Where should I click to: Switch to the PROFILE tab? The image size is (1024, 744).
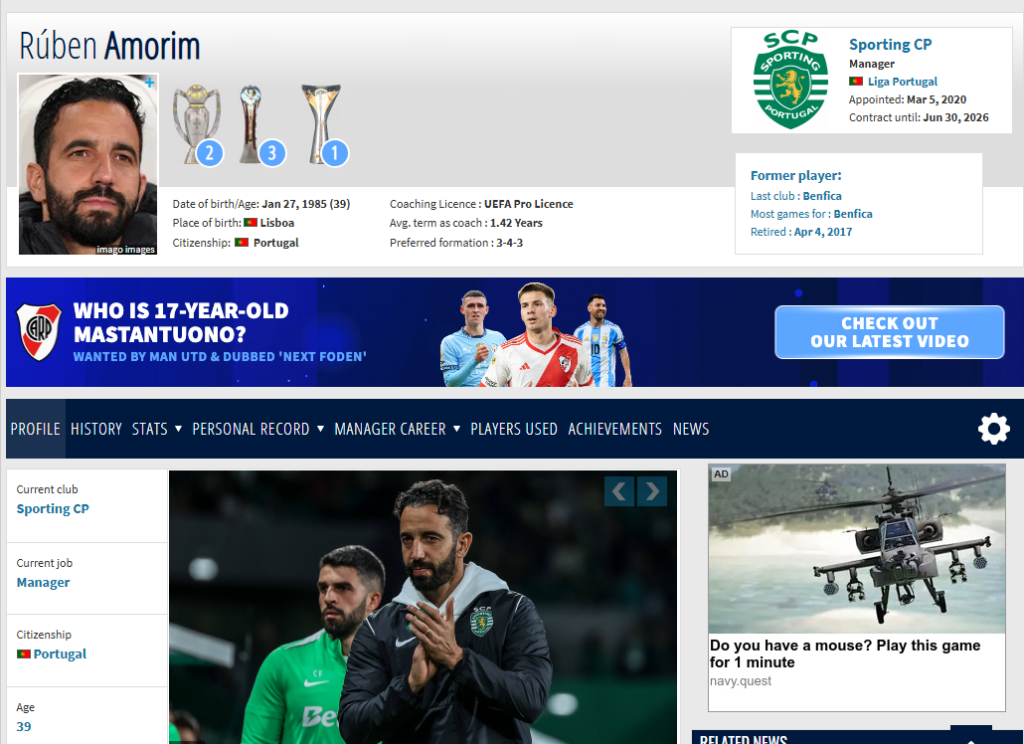pos(35,429)
